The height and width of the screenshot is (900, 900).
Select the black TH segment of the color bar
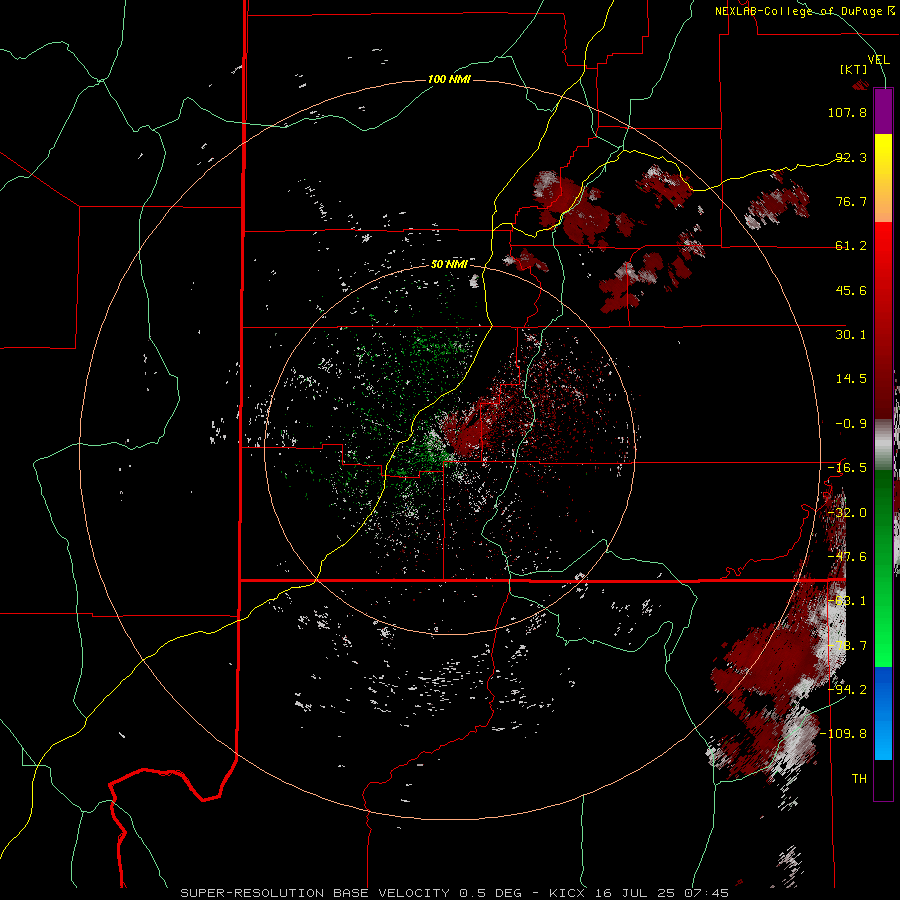[x=883, y=779]
